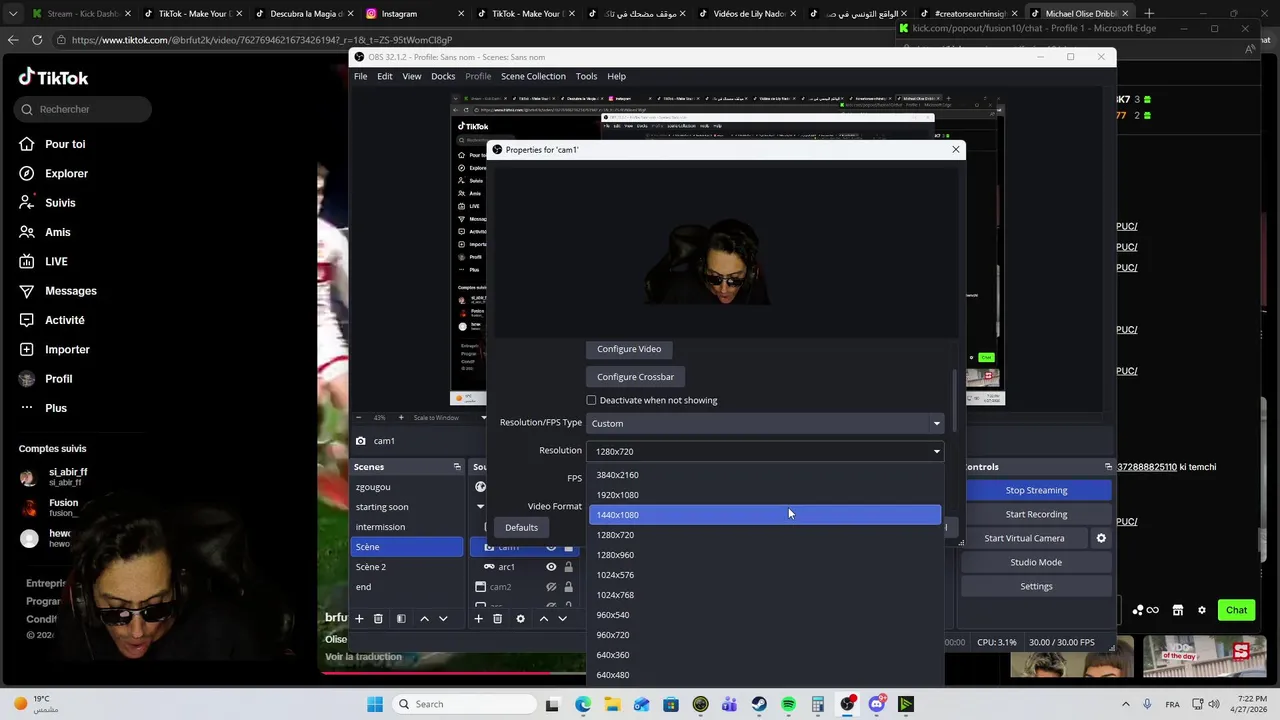Add a new source with the plus icon
The image size is (1280, 720).
tap(478, 619)
